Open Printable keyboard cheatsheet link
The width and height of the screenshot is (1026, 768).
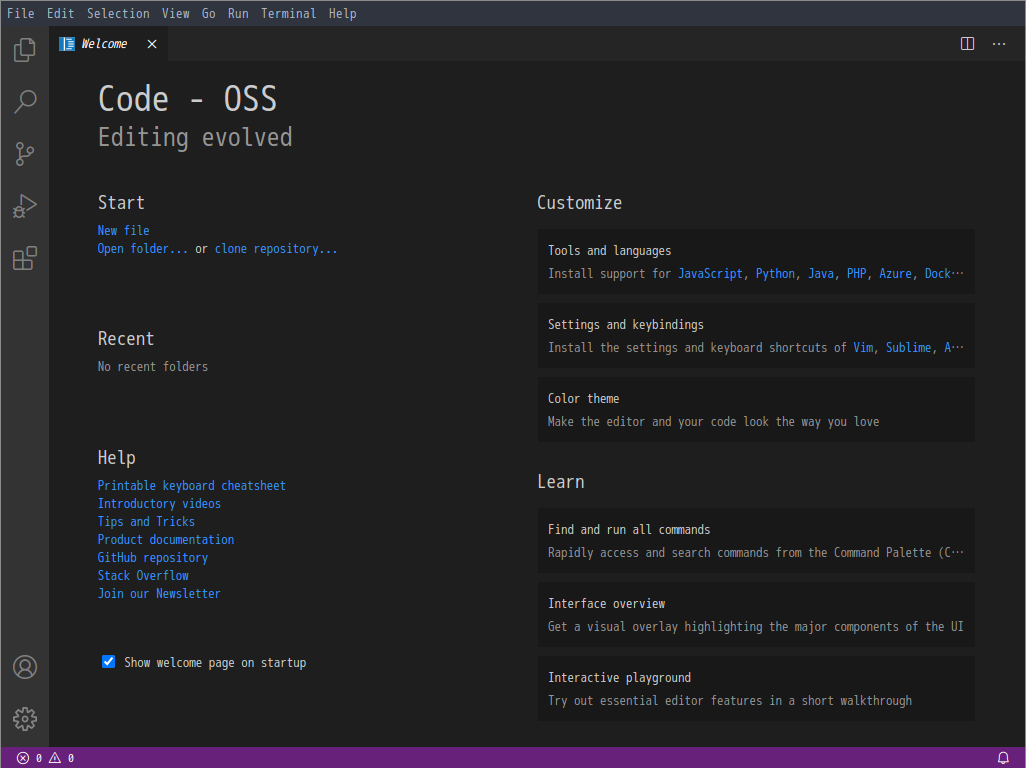[x=192, y=485]
